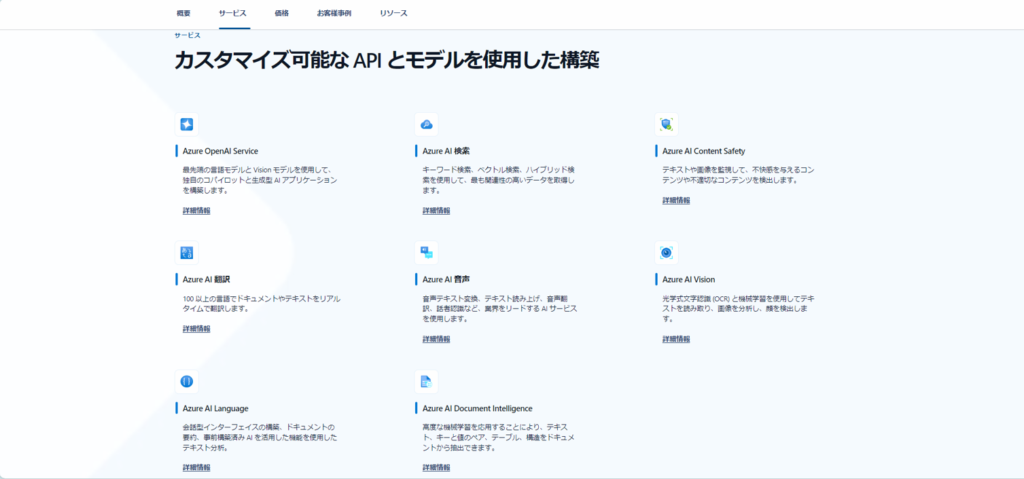Click the Azure AI 音声 heading
This screenshot has height=479, width=1024.
[x=446, y=279]
